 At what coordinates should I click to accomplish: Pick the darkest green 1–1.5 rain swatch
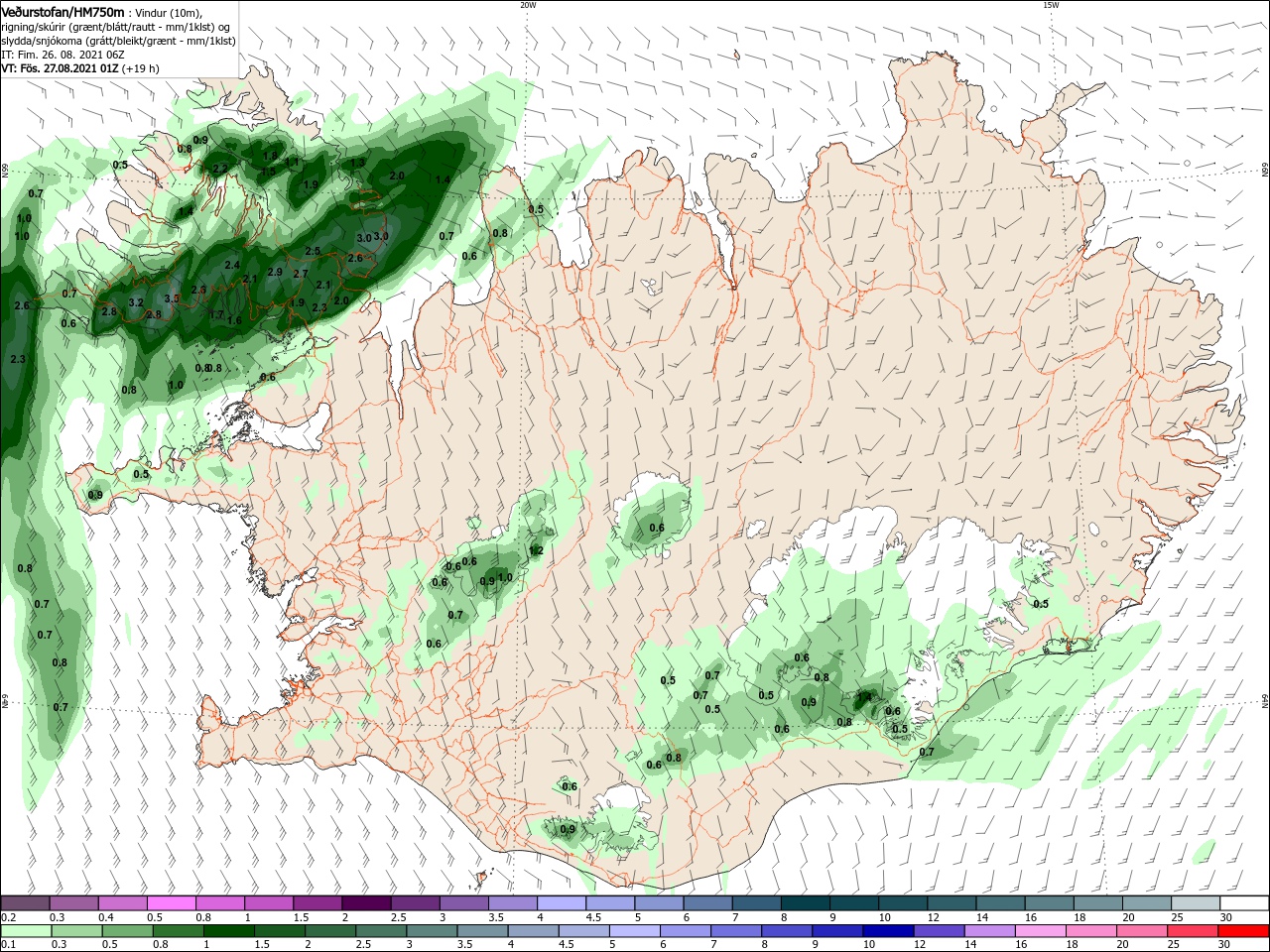point(228,931)
